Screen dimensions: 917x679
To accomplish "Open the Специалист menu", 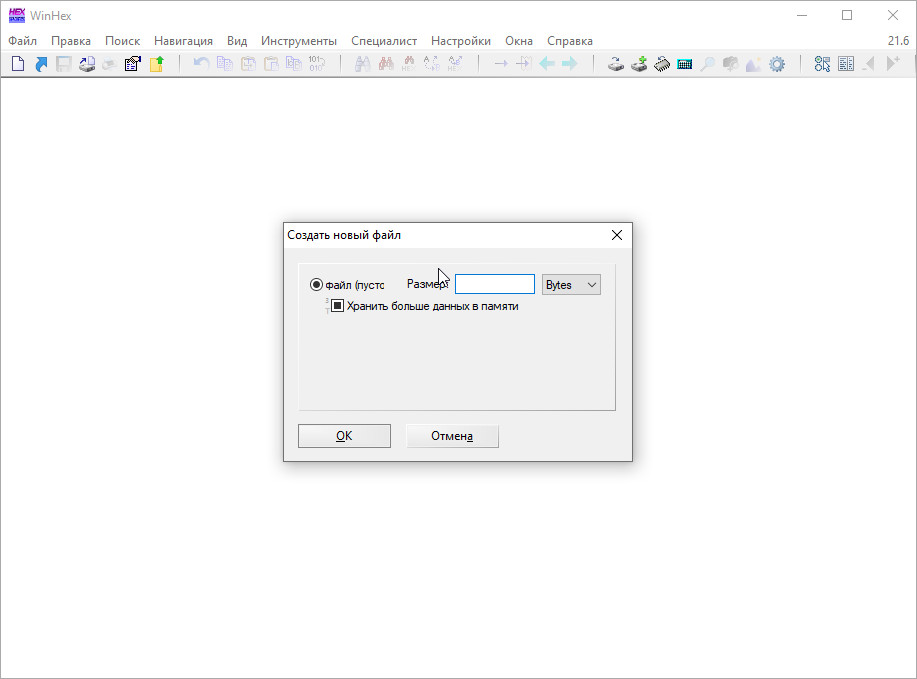I will (384, 41).
